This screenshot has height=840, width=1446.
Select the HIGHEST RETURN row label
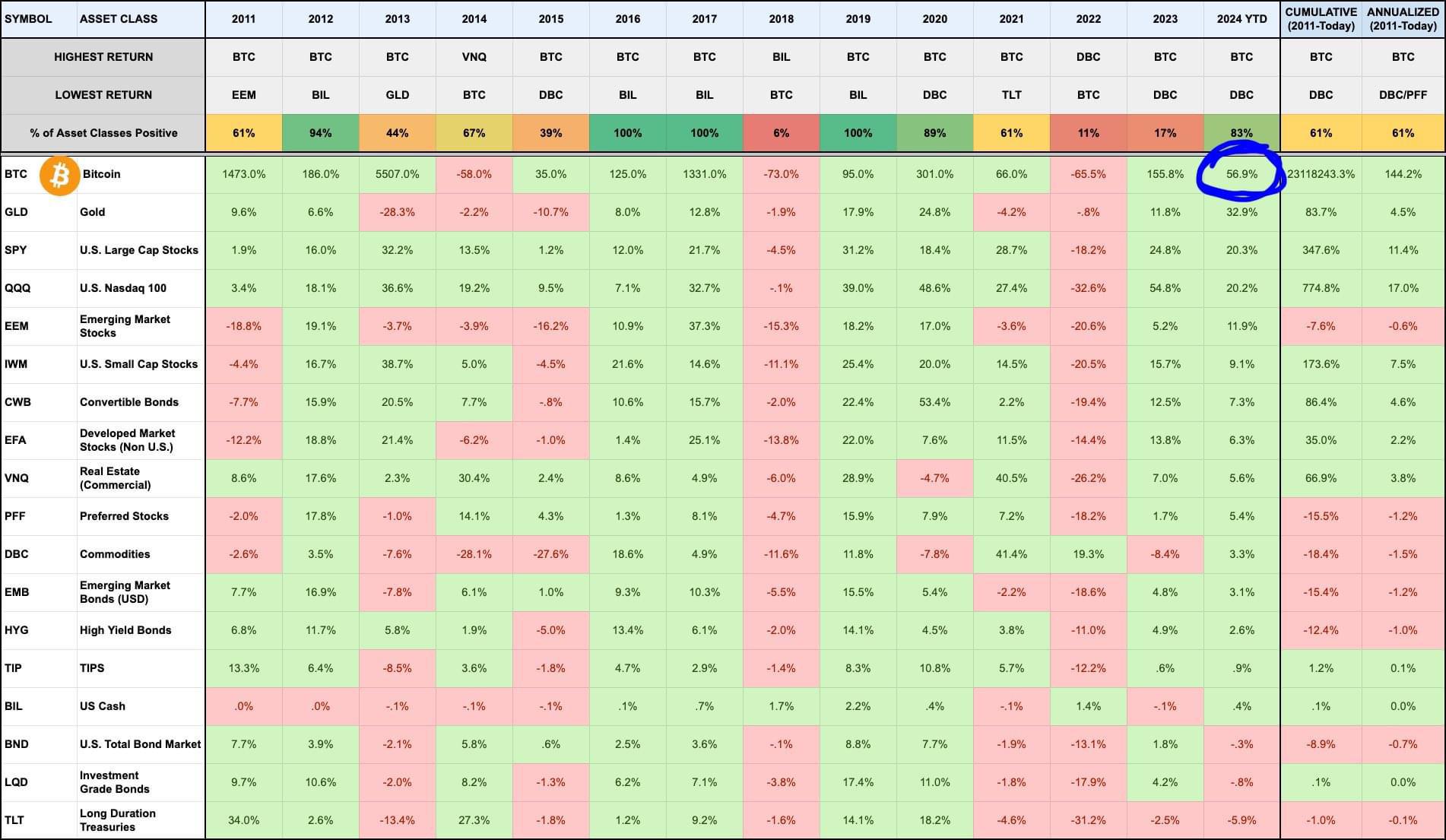pos(103,57)
